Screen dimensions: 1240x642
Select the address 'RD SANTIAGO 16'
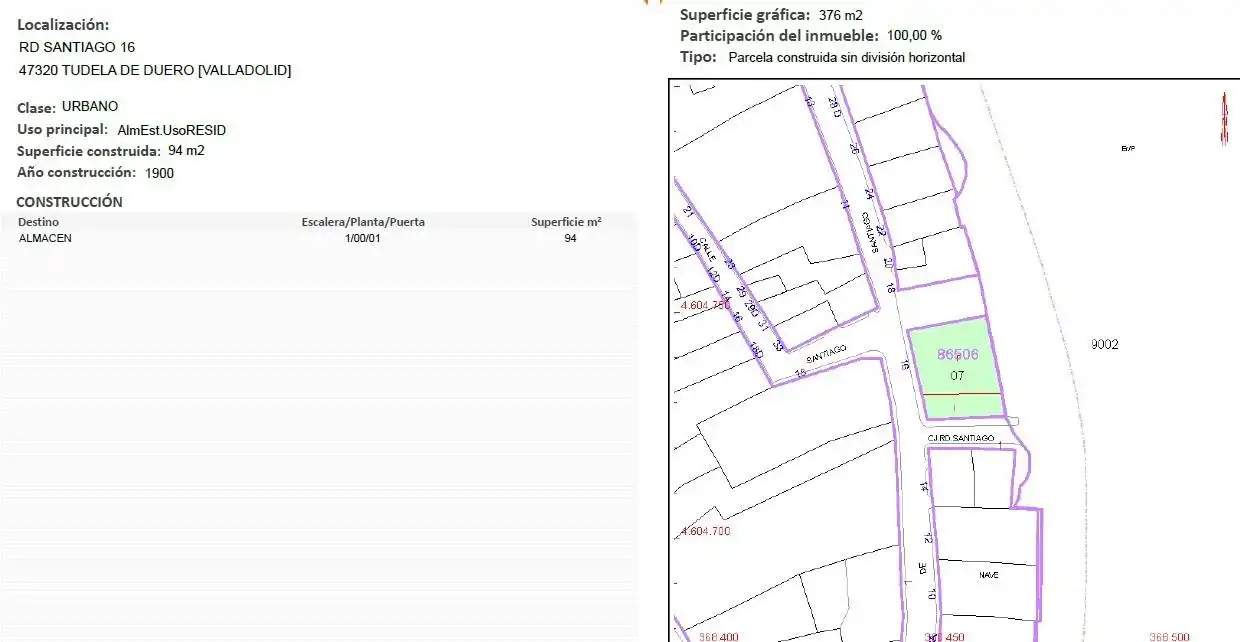pos(77,47)
